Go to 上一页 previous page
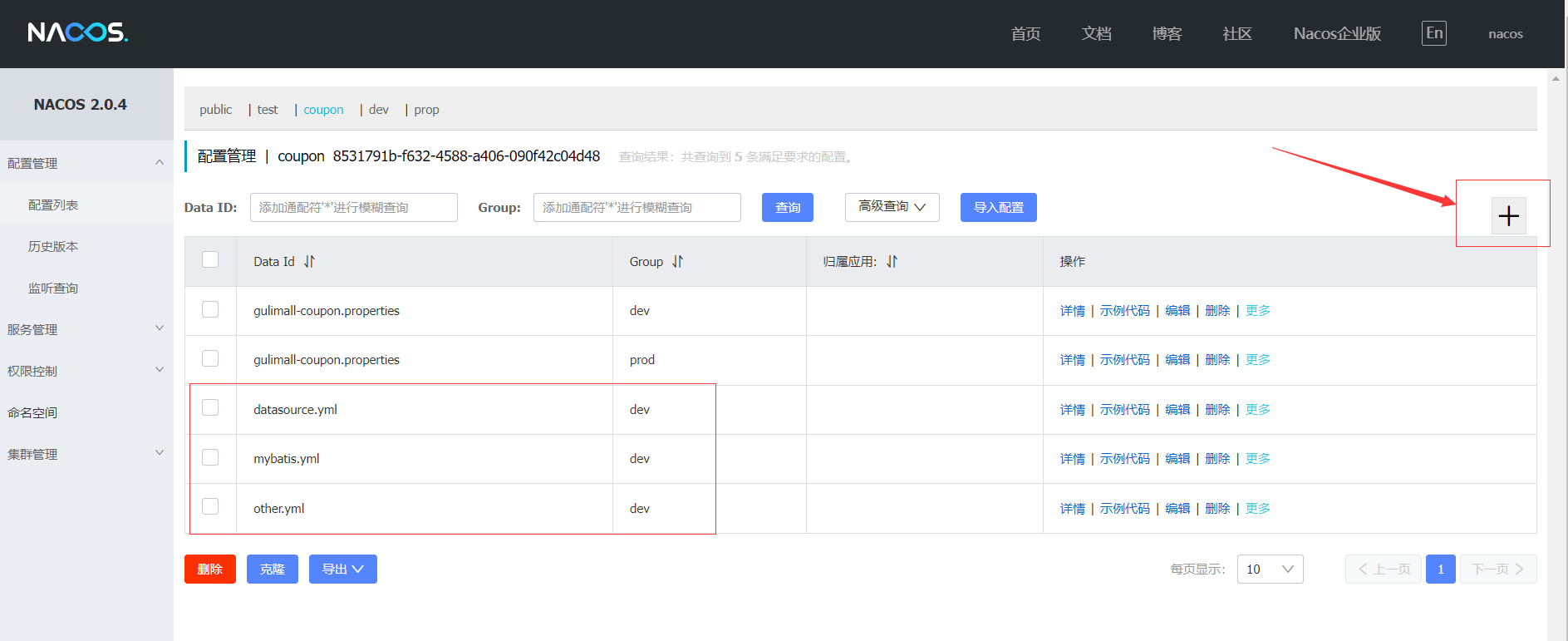 pyautogui.click(x=1384, y=569)
